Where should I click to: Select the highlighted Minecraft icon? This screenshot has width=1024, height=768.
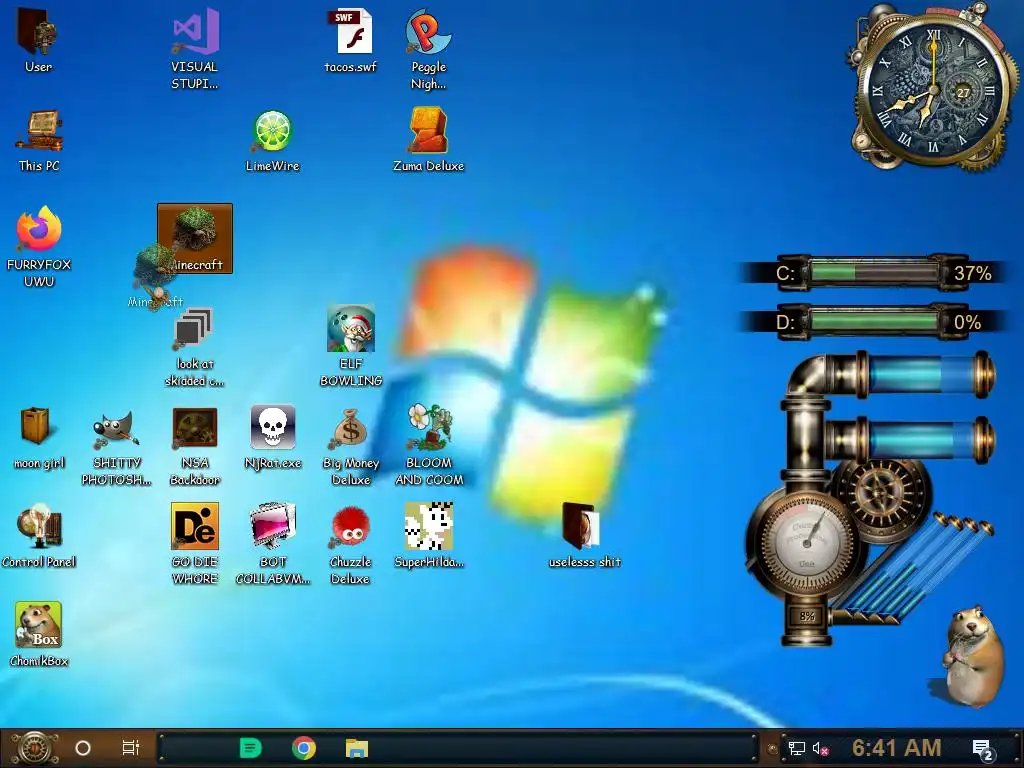point(195,238)
